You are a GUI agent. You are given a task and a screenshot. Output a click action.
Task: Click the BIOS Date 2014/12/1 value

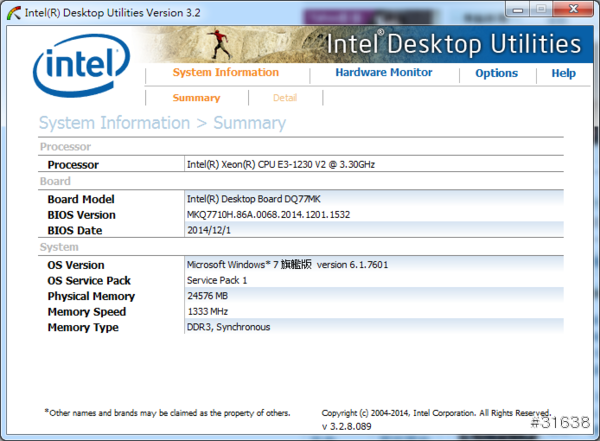209,230
